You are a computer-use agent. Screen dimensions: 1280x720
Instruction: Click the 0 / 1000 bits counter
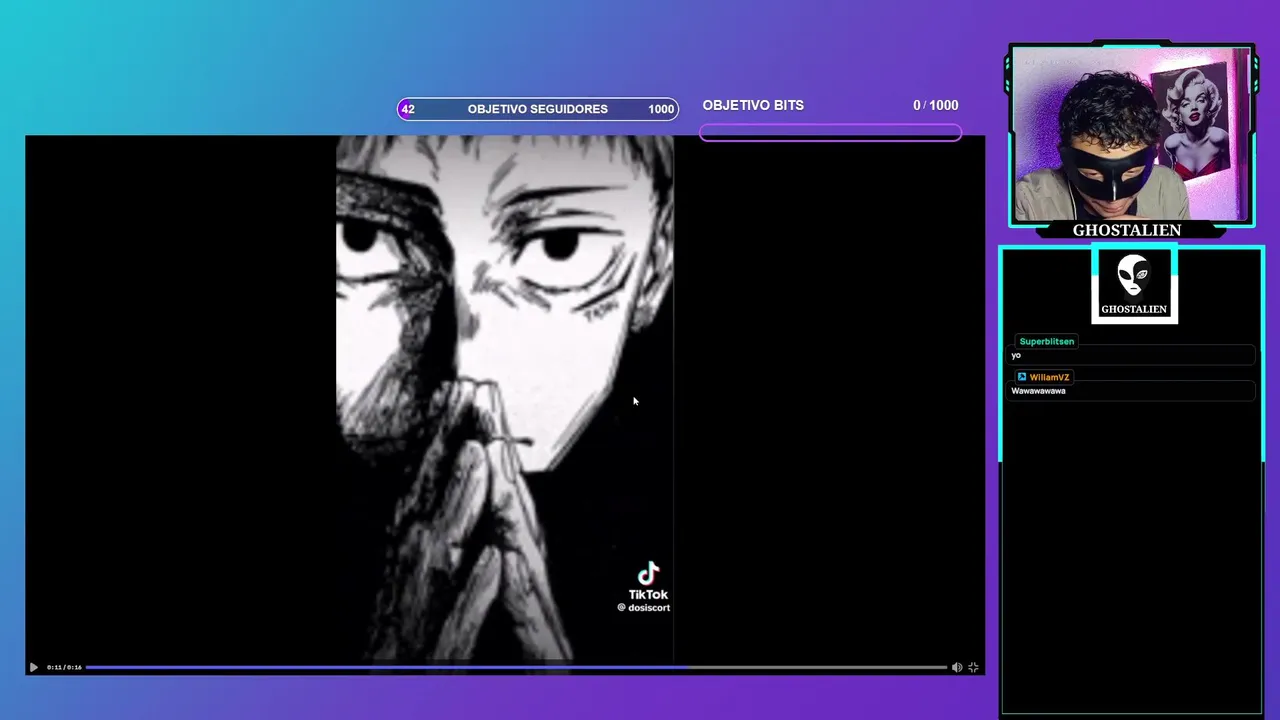(x=935, y=105)
